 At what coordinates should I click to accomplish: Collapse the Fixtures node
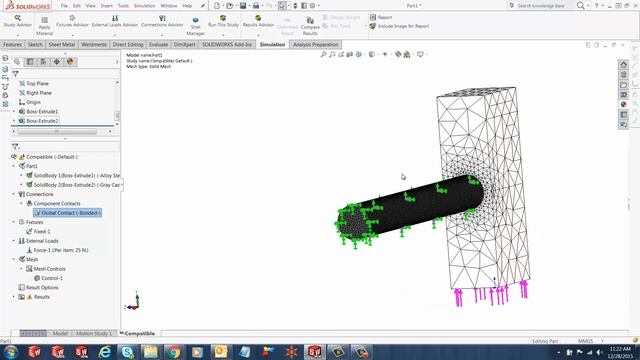click(x=14, y=222)
